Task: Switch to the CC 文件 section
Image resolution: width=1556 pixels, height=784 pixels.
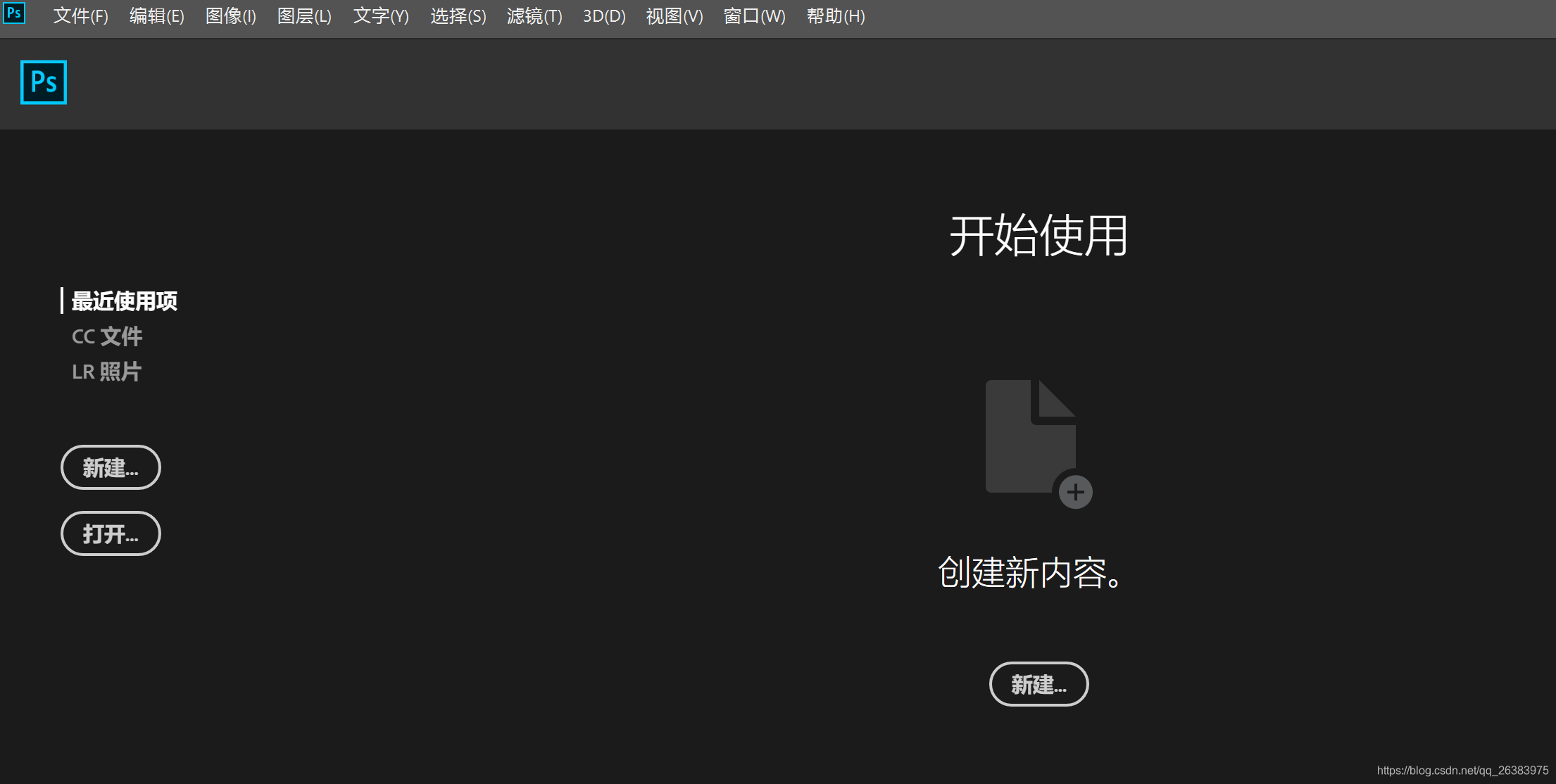Action: 107,336
